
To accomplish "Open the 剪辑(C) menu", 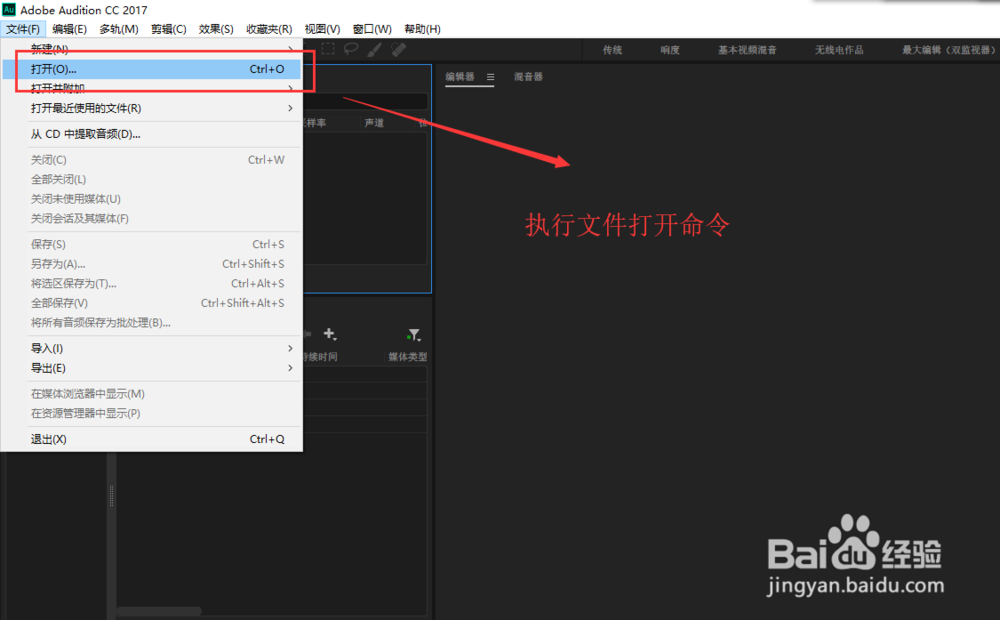I will [x=168, y=29].
